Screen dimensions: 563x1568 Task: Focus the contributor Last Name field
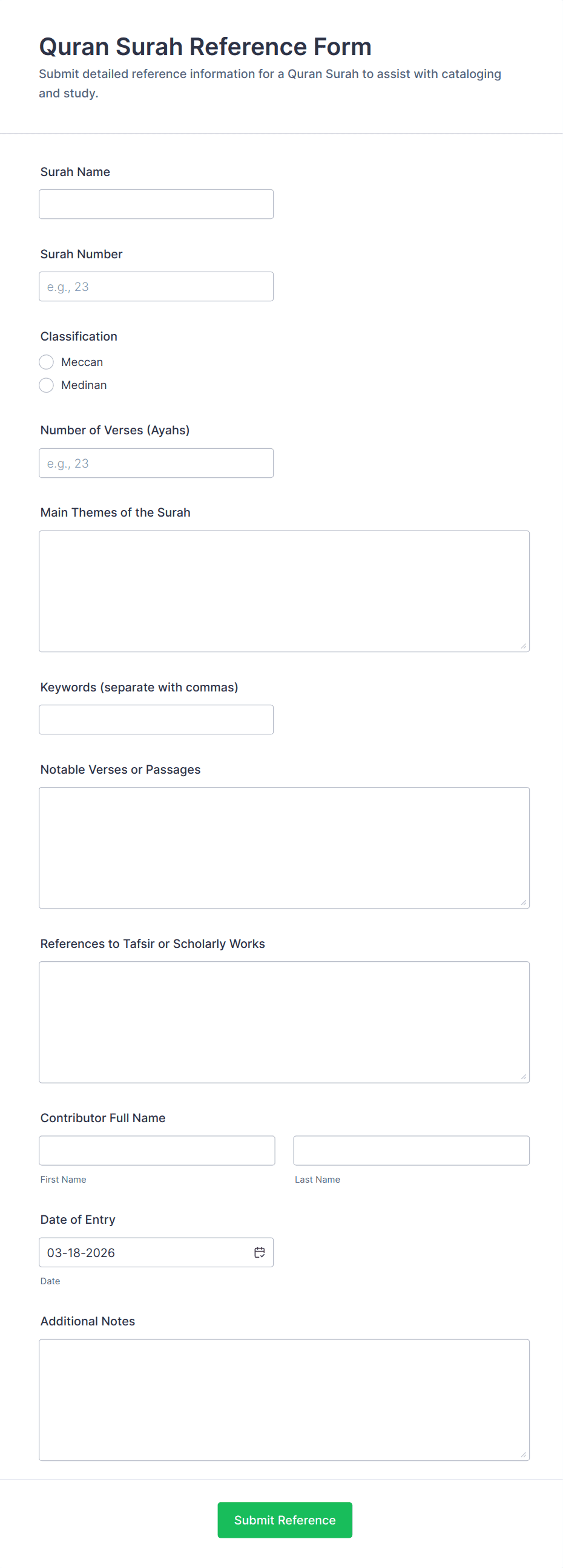click(411, 1151)
